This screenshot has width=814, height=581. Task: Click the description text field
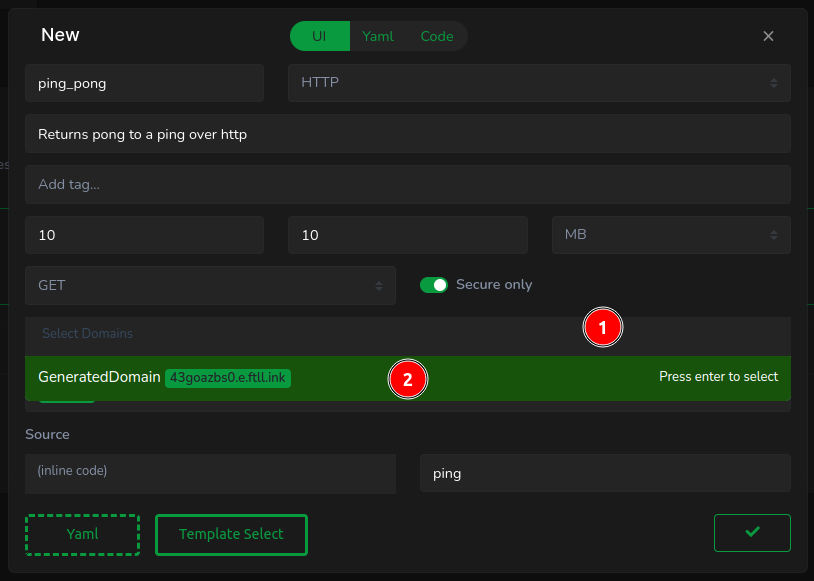(x=407, y=133)
